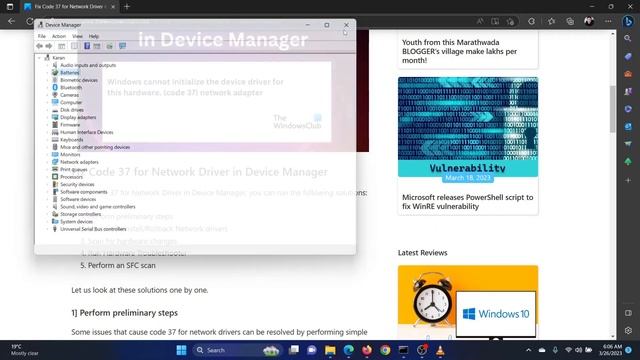
Task: Open the Help menu in Device Manager
Action: [94, 36]
